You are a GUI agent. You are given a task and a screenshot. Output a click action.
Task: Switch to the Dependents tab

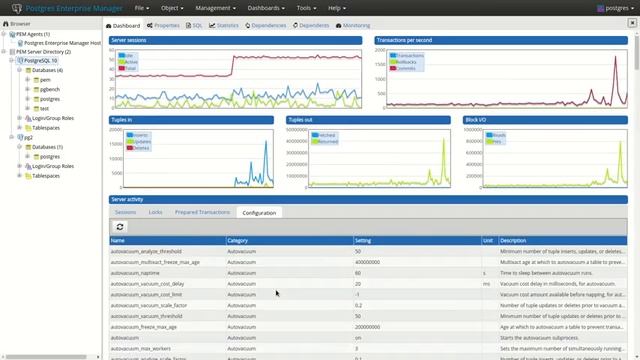click(311, 25)
